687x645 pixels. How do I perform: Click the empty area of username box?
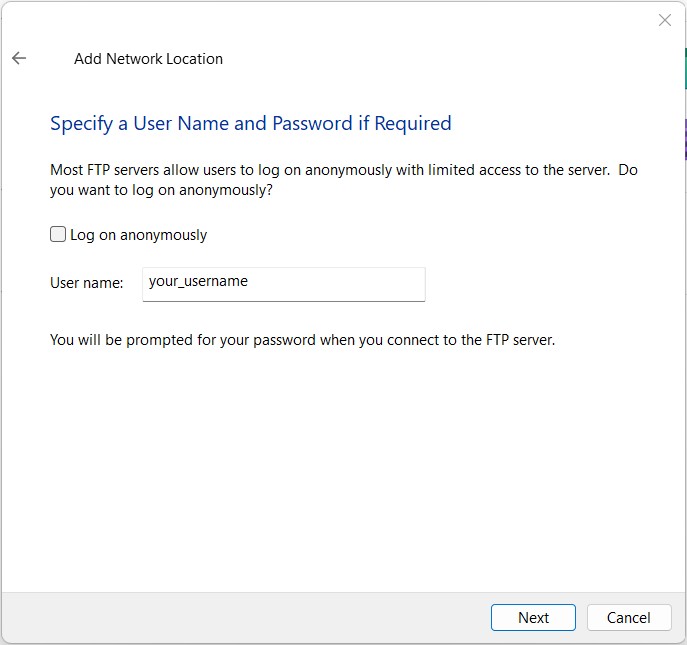coord(337,284)
